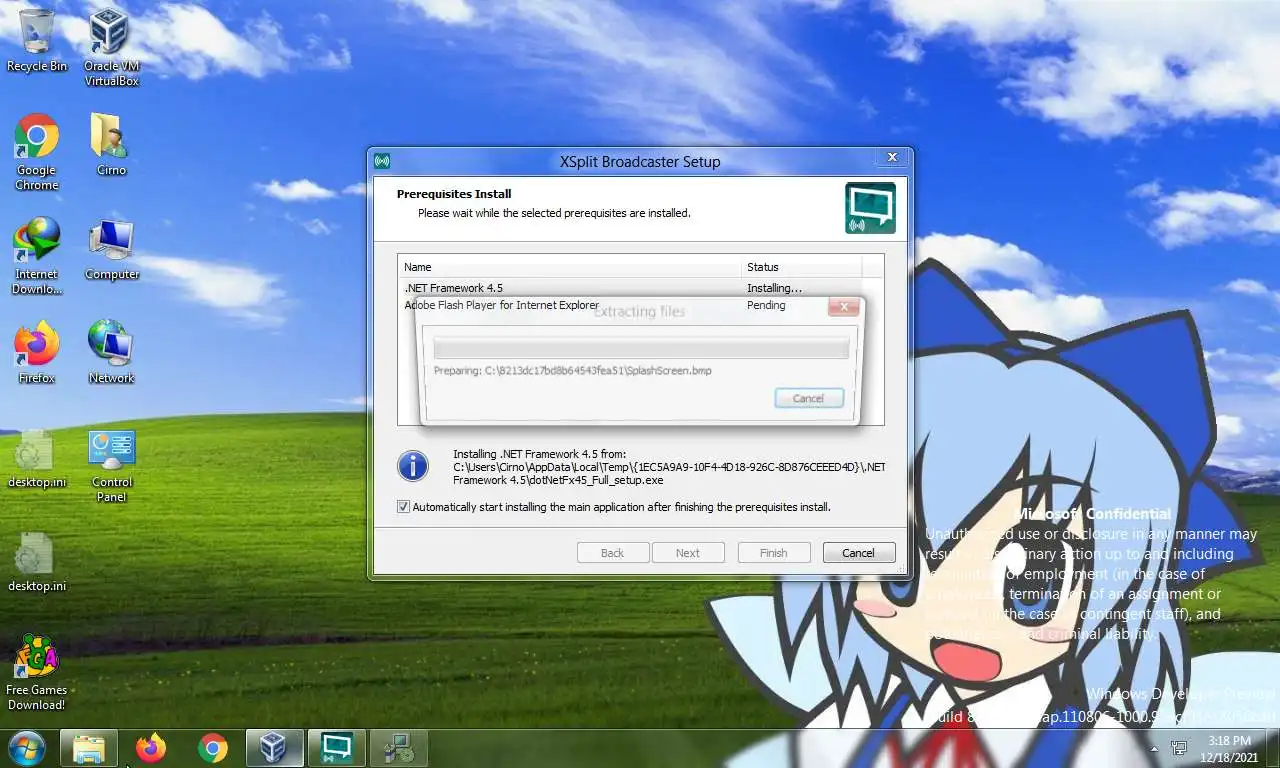Open the Recycle Bin desktop icon

37,40
